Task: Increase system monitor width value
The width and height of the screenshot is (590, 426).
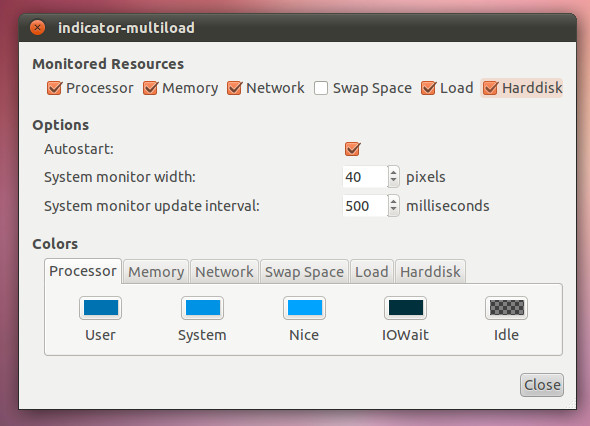Action: [x=394, y=172]
